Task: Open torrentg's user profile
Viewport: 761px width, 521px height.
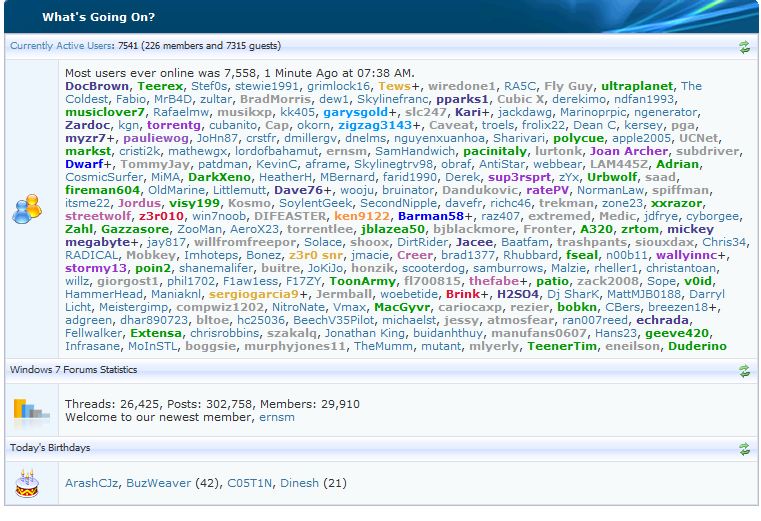Action: coord(174,125)
